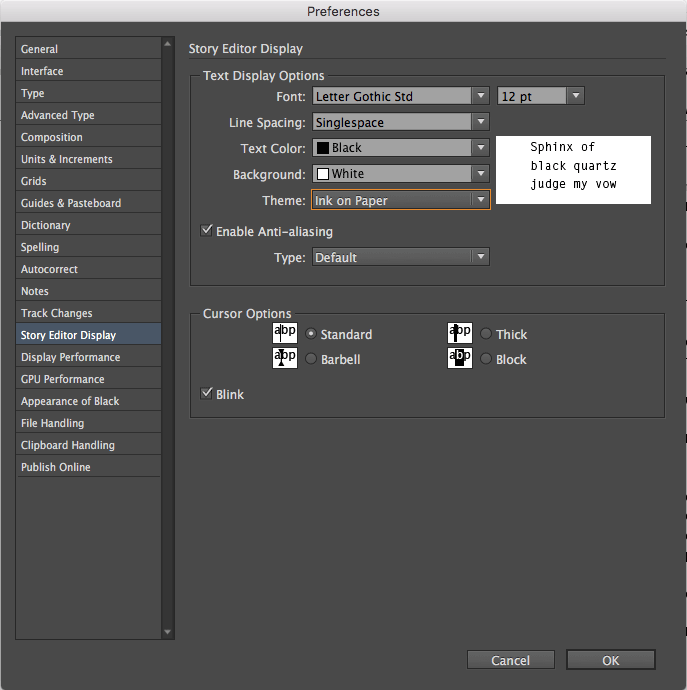
Task: Click the Sphinx of black quartz preview
Action: (x=573, y=170)
